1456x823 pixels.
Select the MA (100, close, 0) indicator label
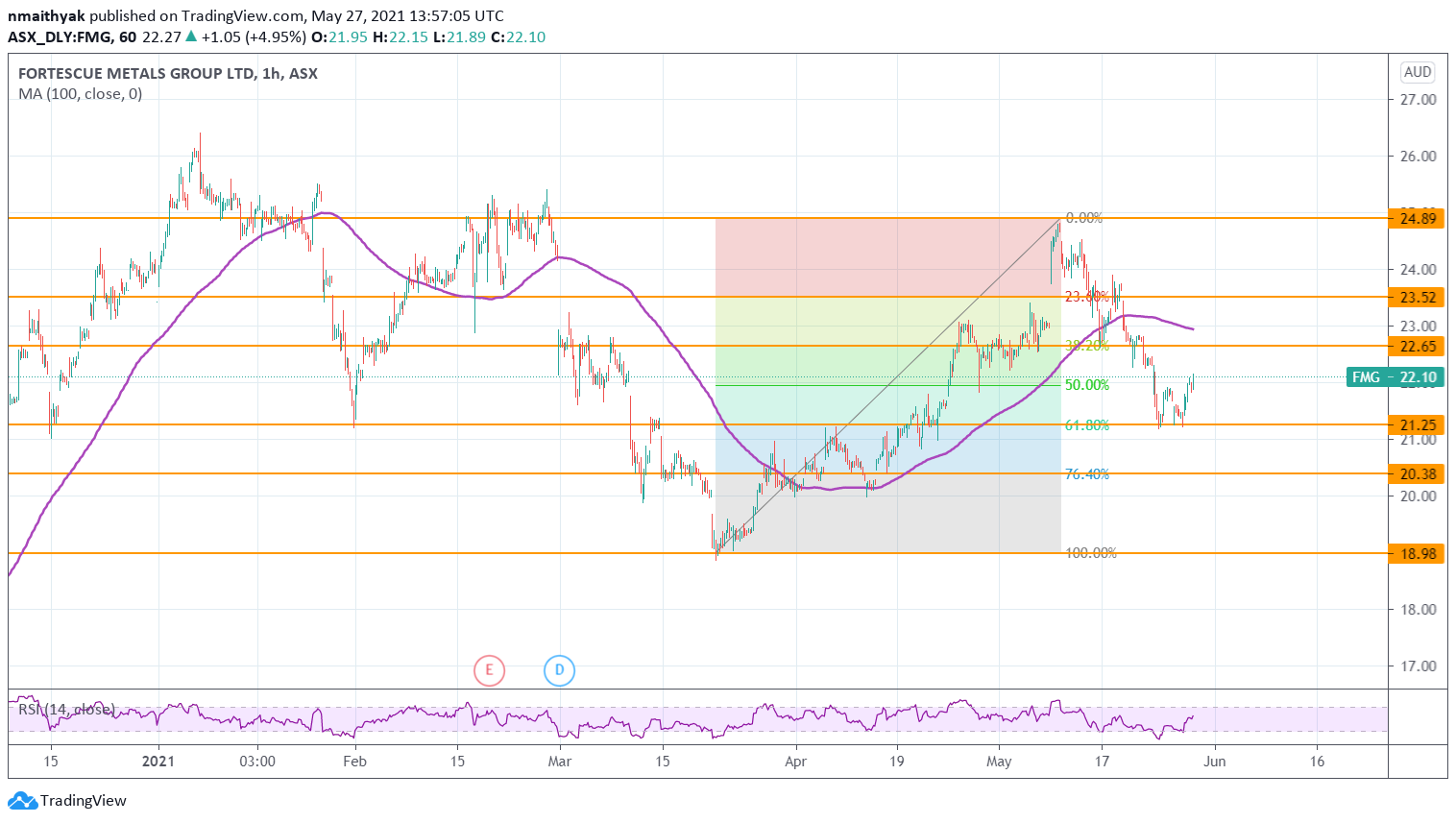point(81,94)
